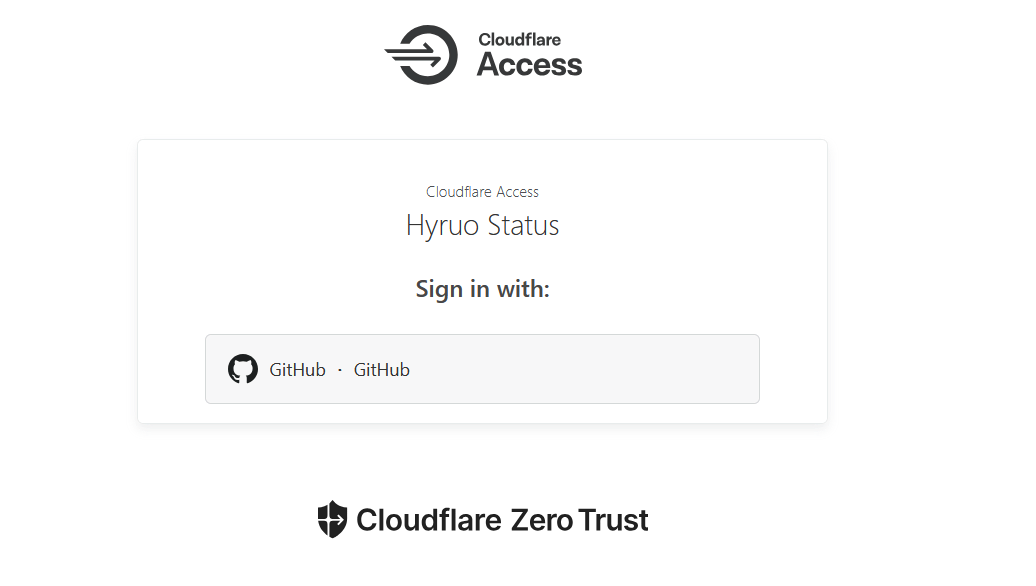Click 'Cloudflare' text above Access in header logo

point(519,40)
